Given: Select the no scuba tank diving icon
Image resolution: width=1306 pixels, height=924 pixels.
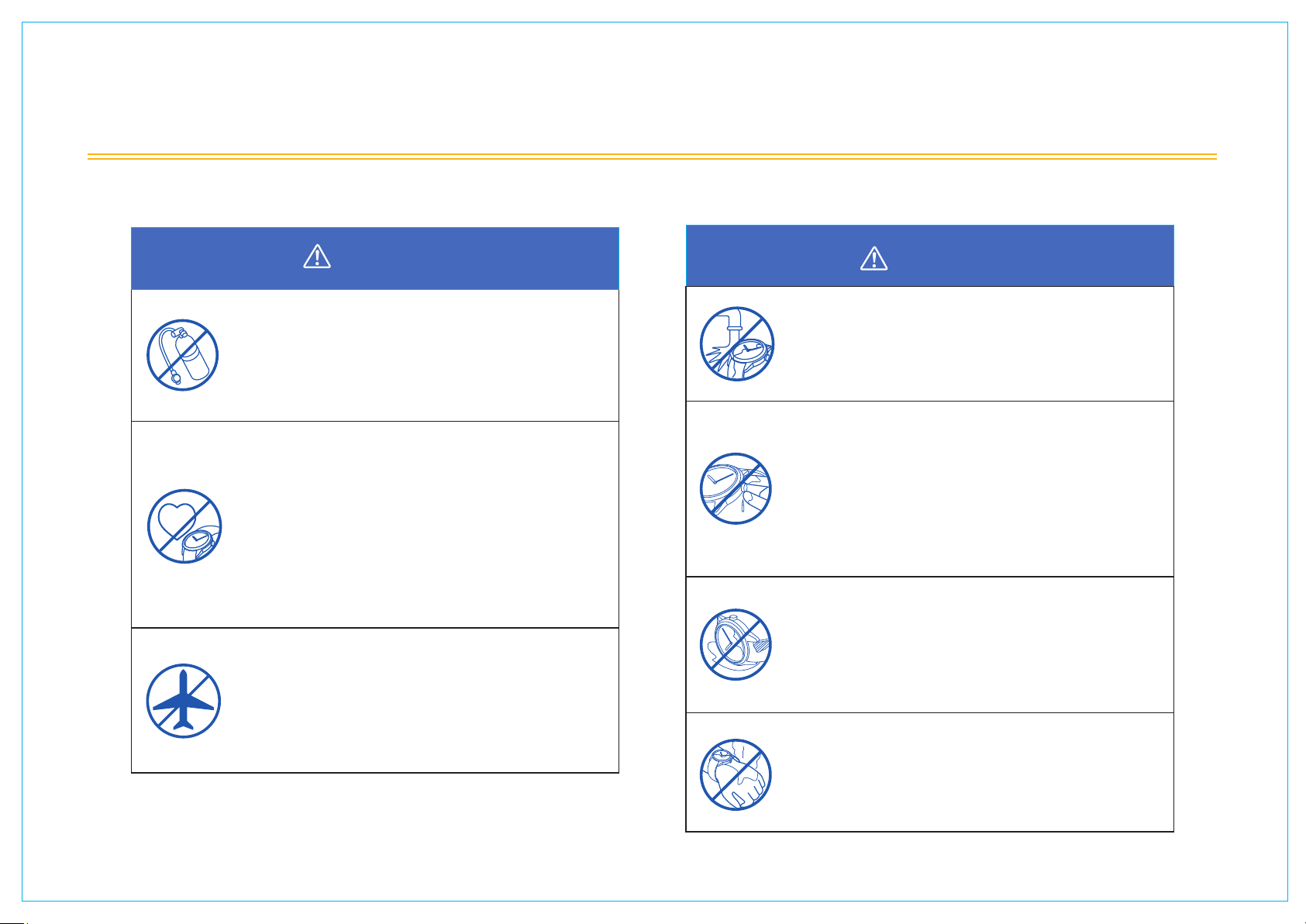Looking at the screenshot, I should coord(183,355).
